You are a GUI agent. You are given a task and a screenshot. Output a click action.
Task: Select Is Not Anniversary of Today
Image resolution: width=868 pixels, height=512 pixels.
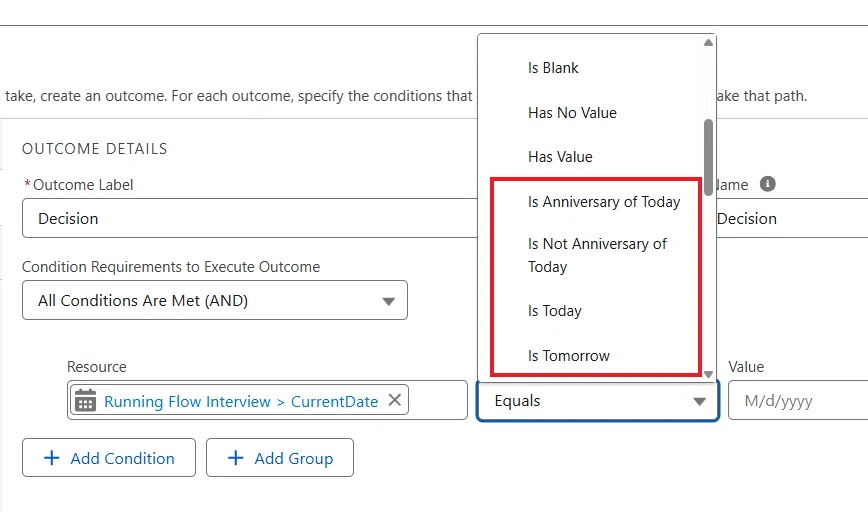(x=596, y=256)
